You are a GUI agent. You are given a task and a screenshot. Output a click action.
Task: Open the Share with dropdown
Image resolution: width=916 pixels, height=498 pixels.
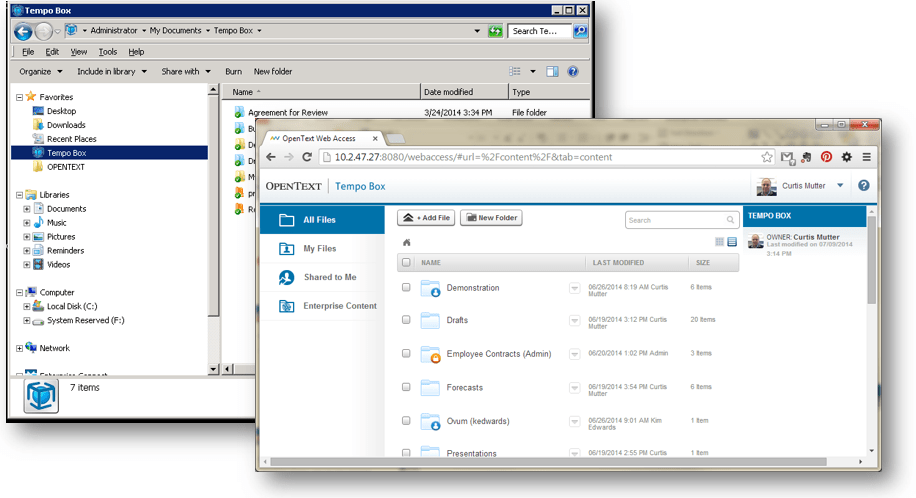(186, 71)
